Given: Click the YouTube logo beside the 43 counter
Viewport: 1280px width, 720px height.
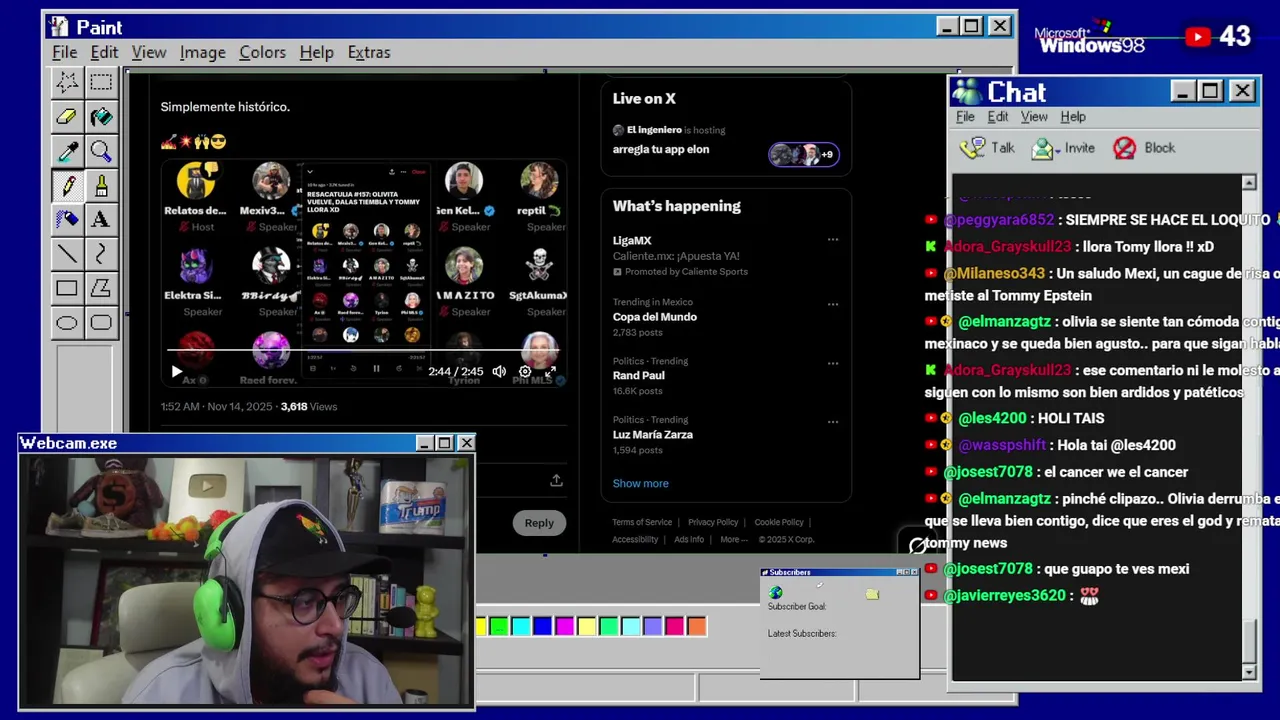Looking at the screenshot, I should tap(1198, 37).
